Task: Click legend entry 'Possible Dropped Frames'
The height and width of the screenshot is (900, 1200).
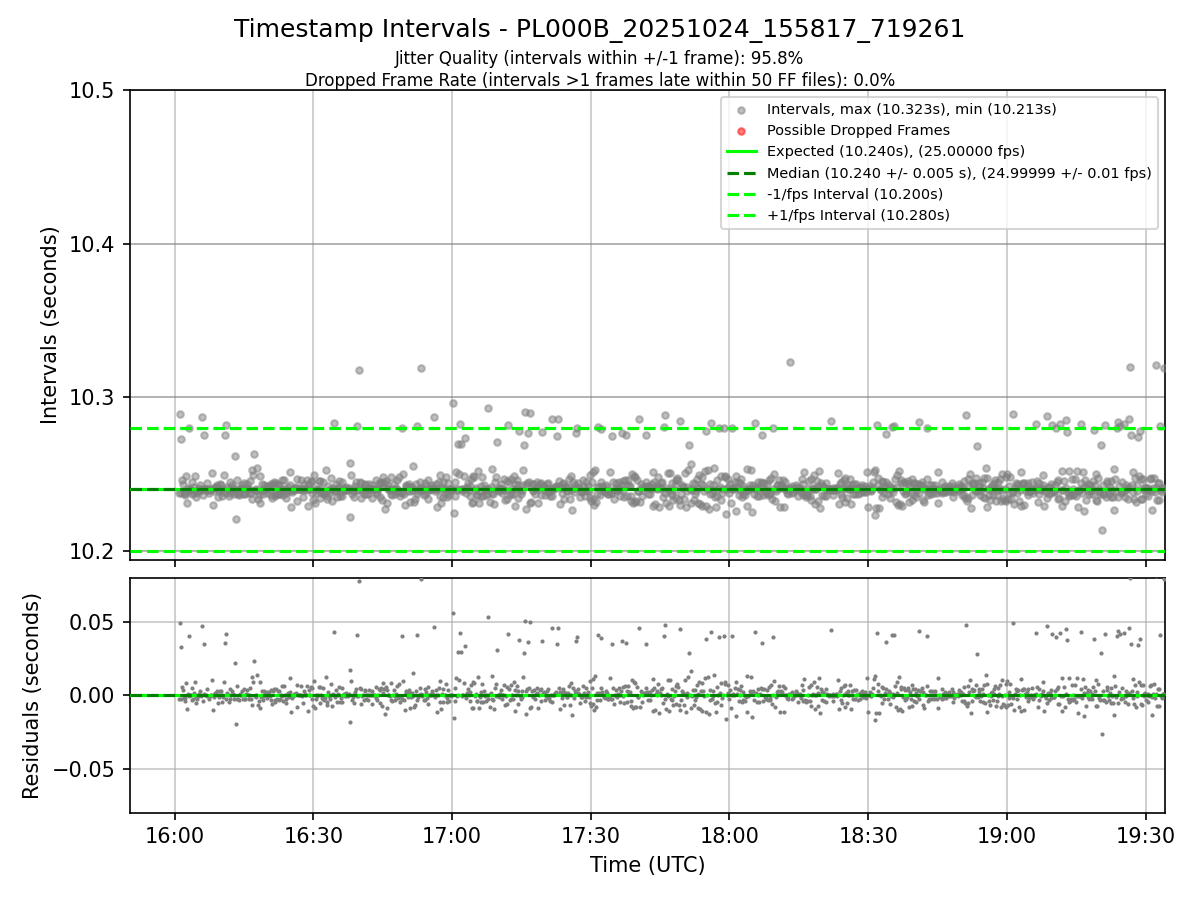Action: 858,130
